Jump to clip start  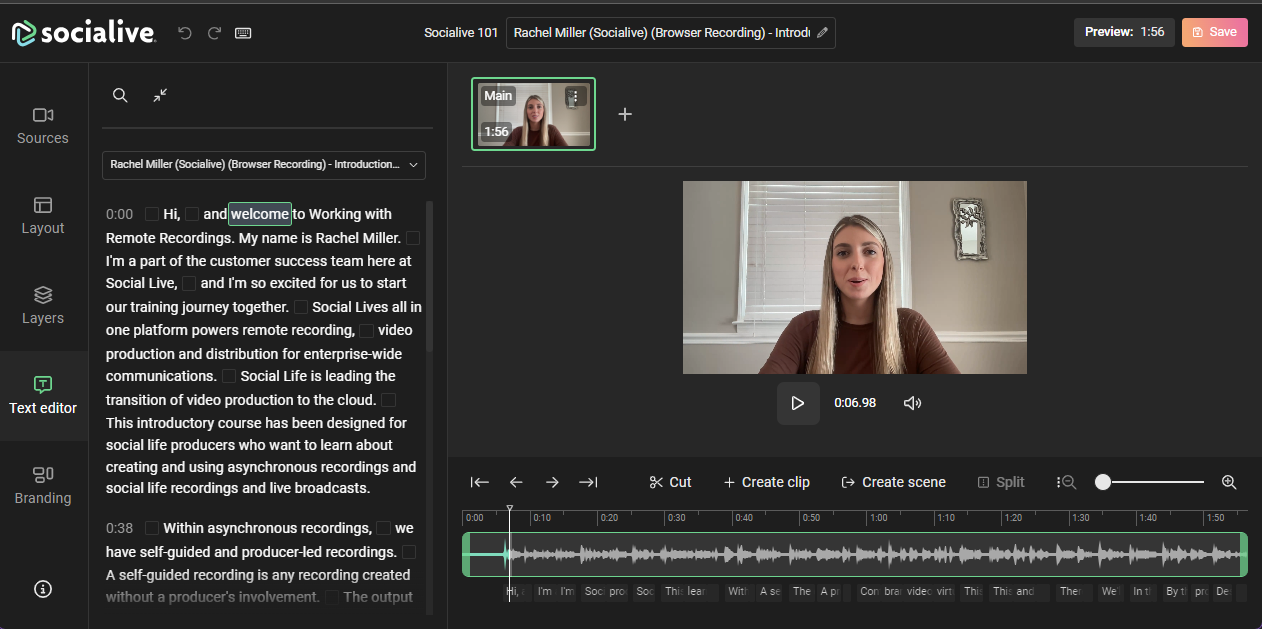480,482
